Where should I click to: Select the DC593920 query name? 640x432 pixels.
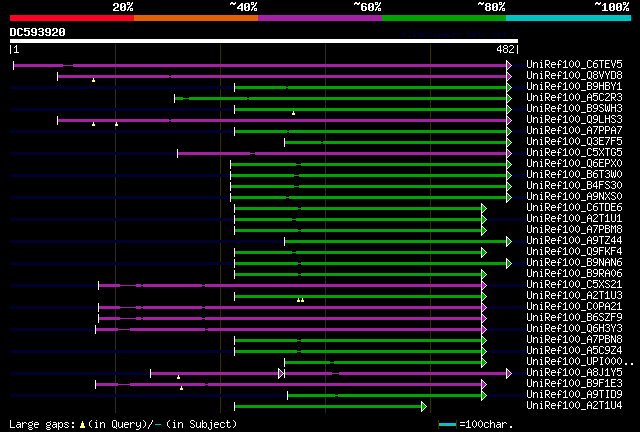point(38,32)
